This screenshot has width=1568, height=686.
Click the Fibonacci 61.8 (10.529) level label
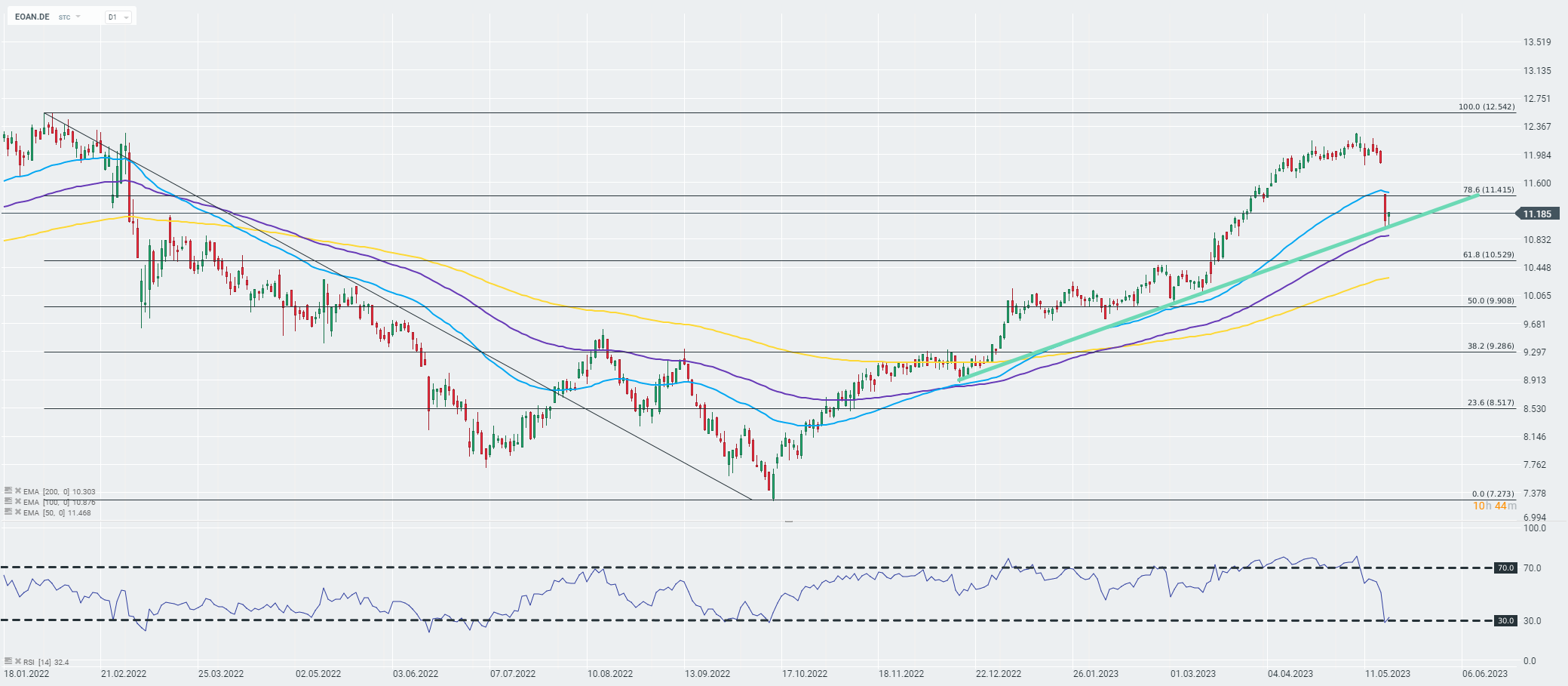pyautogui.click(x=1487, y=255)
